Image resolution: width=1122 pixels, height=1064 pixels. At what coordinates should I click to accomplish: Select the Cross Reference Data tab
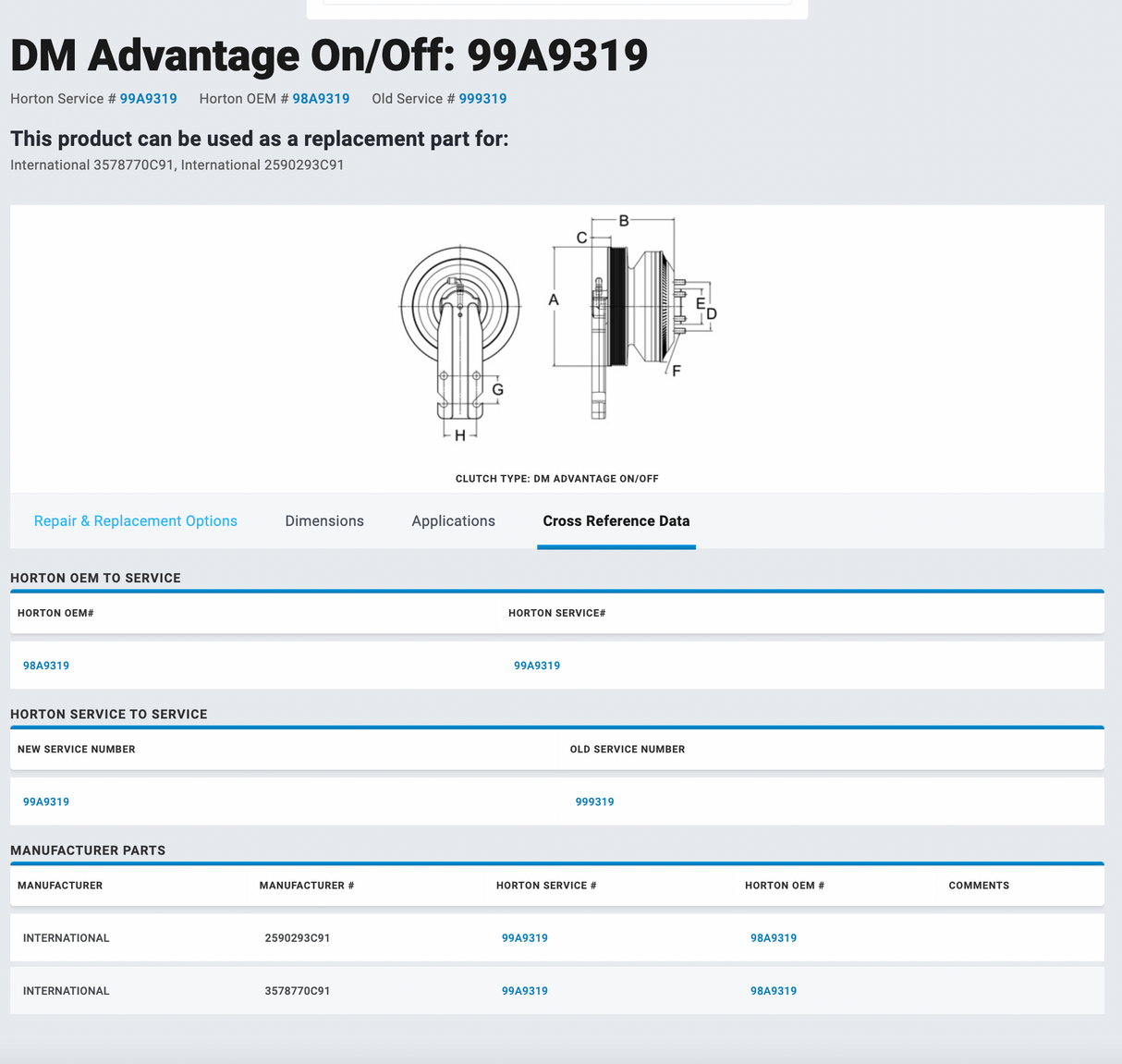(x=616, y=520)
